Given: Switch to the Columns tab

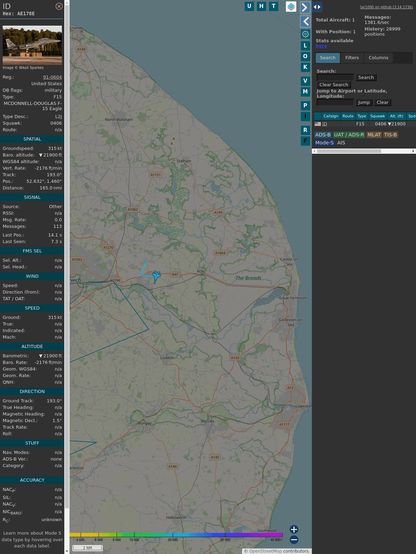Looking at the screenshot, I should click(x=378, y=58).
